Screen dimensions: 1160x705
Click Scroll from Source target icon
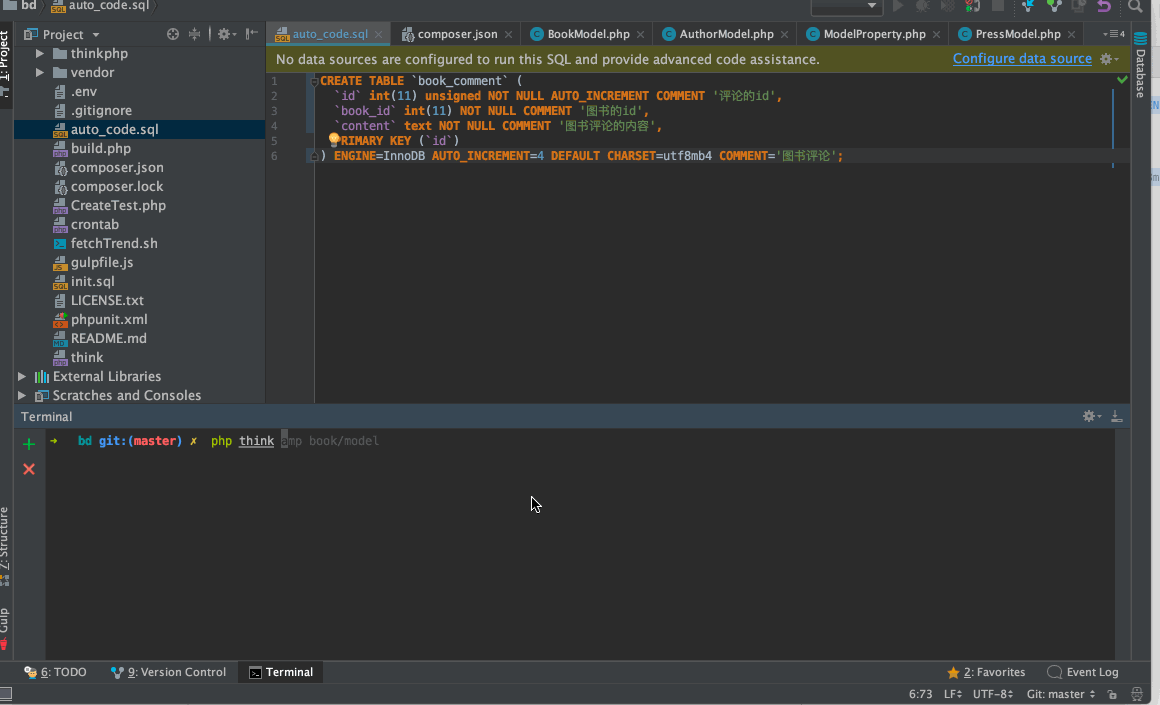[172, 34]
